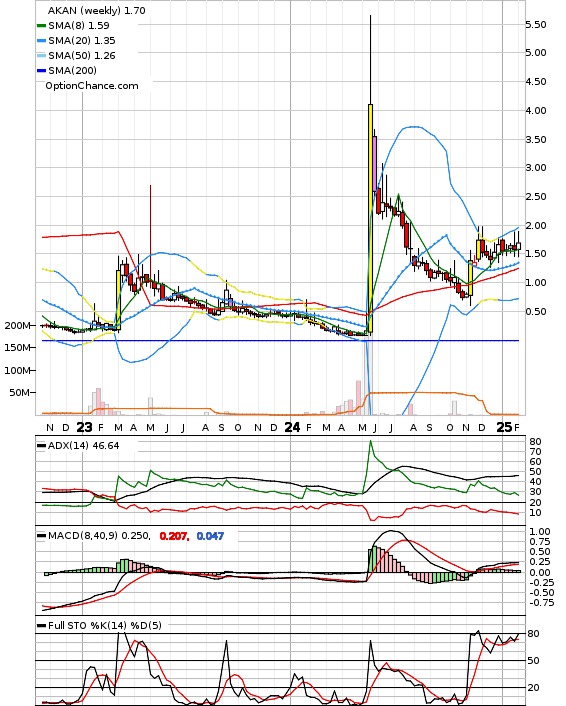
Task: Click the OptionChance.com watermark text
Action: pyautogui.click(x=92, y=86)
